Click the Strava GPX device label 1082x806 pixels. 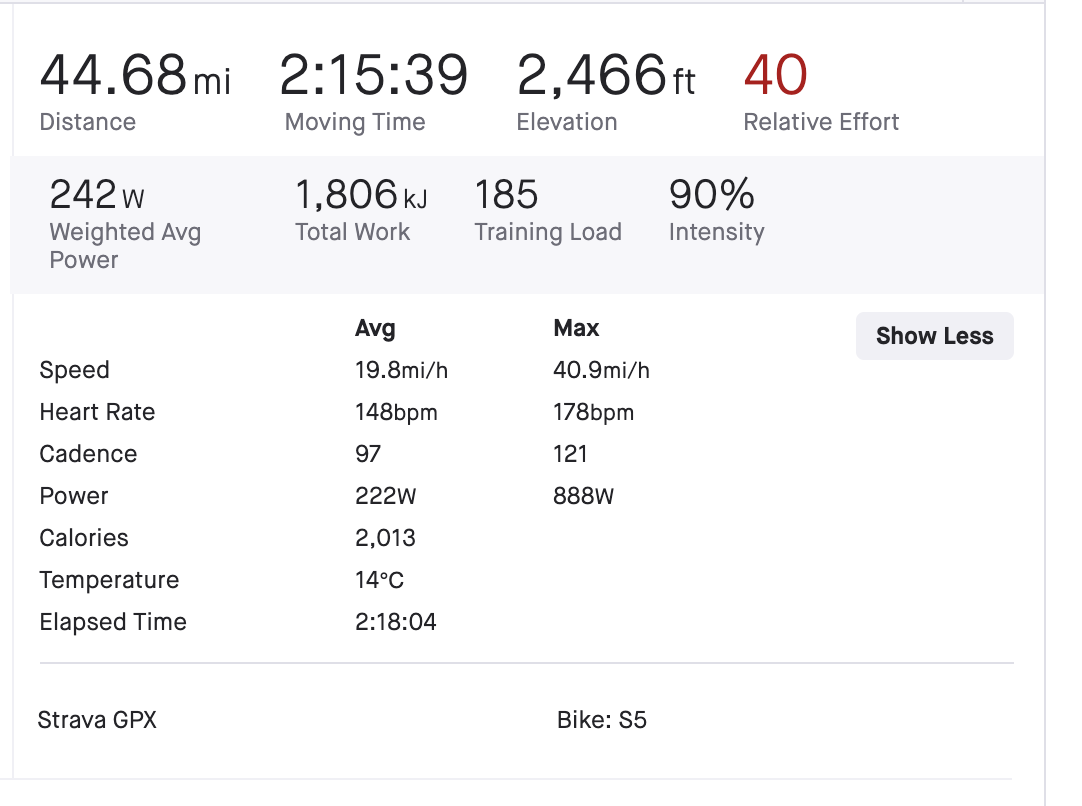click(97, 719)
